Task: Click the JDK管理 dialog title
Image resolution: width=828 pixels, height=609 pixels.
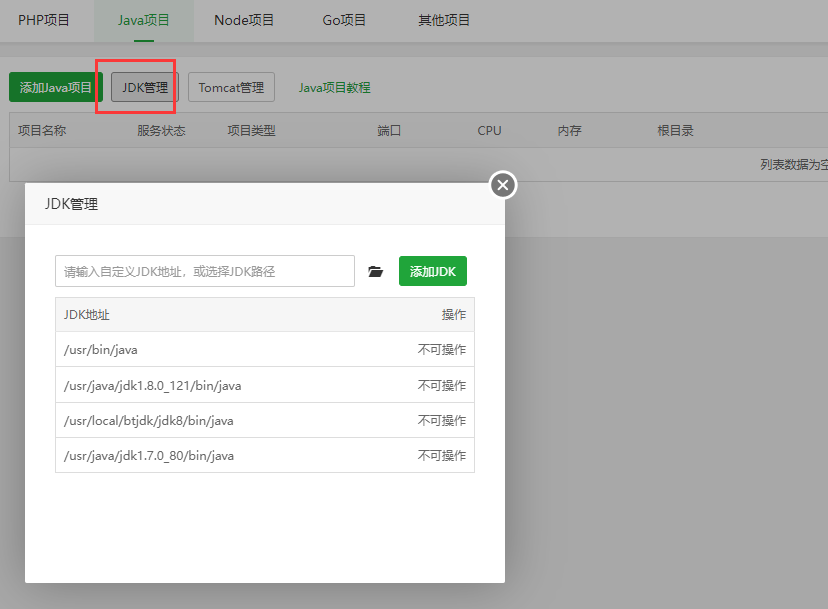Action: [71, 204]
